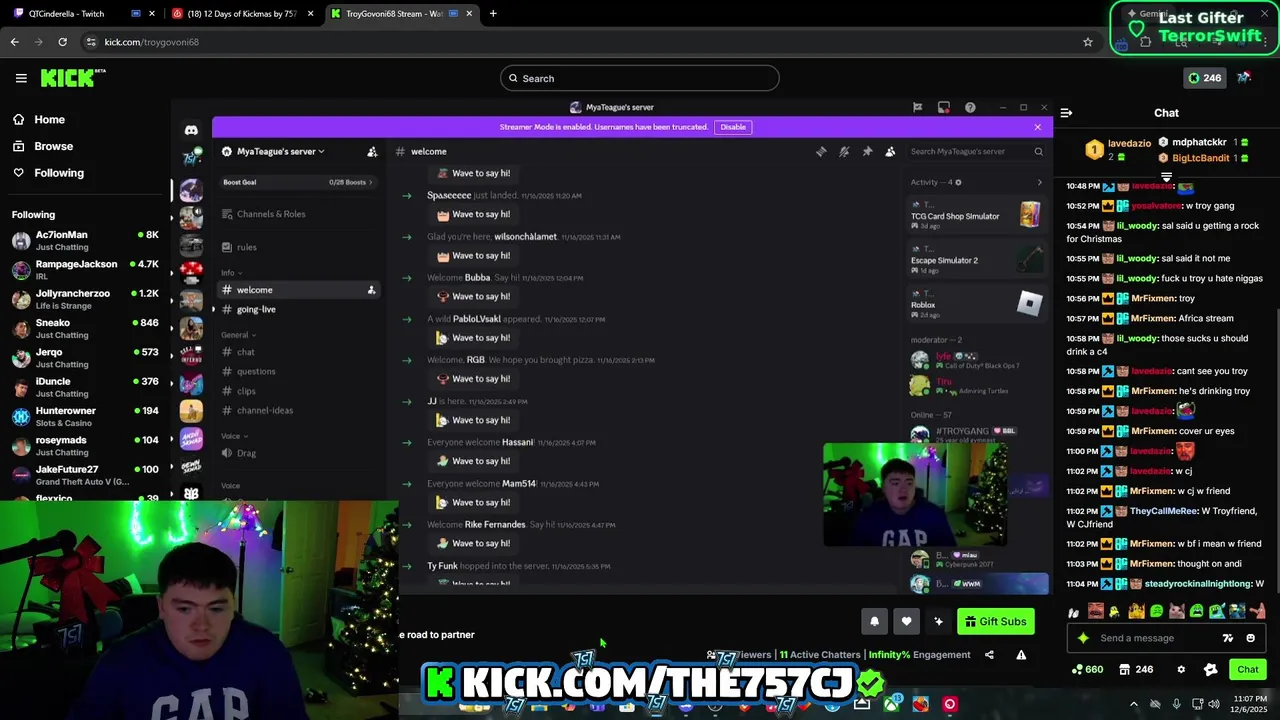This screenshot has width=1280, height=720.
Task: Select the going-live channel in streamed Discord
Action: click(x=256, y=309)
